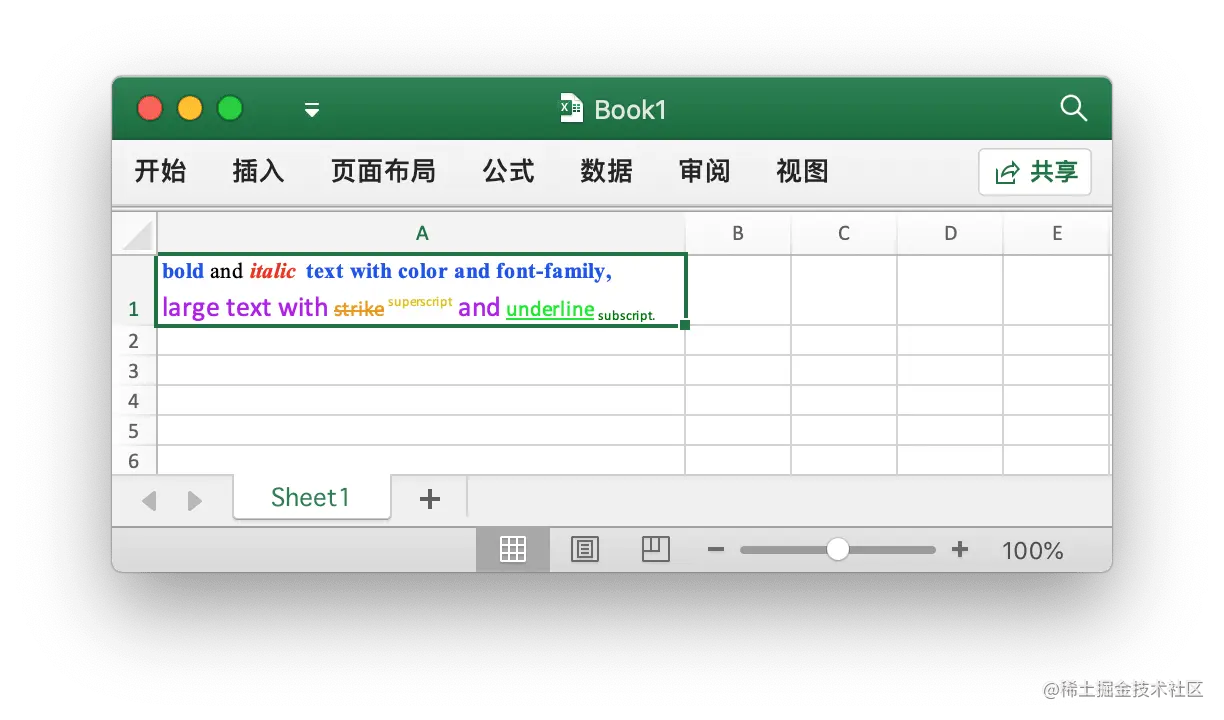Click the fill handle of cell A1
The width and height of the screenshot is (1224, 720).
click(x=685, y=325)
